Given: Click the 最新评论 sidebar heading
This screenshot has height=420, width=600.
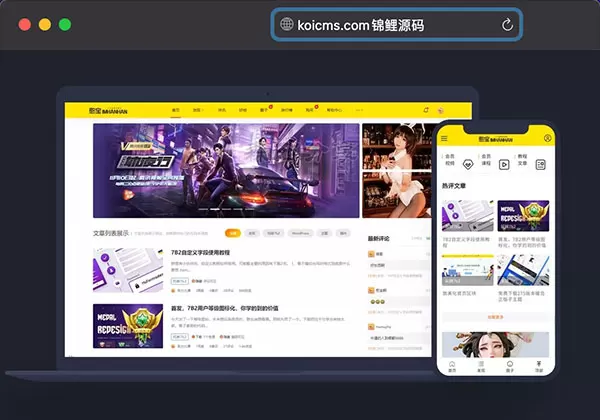Looking at the screenshot, I should click(x=378, y=239).
